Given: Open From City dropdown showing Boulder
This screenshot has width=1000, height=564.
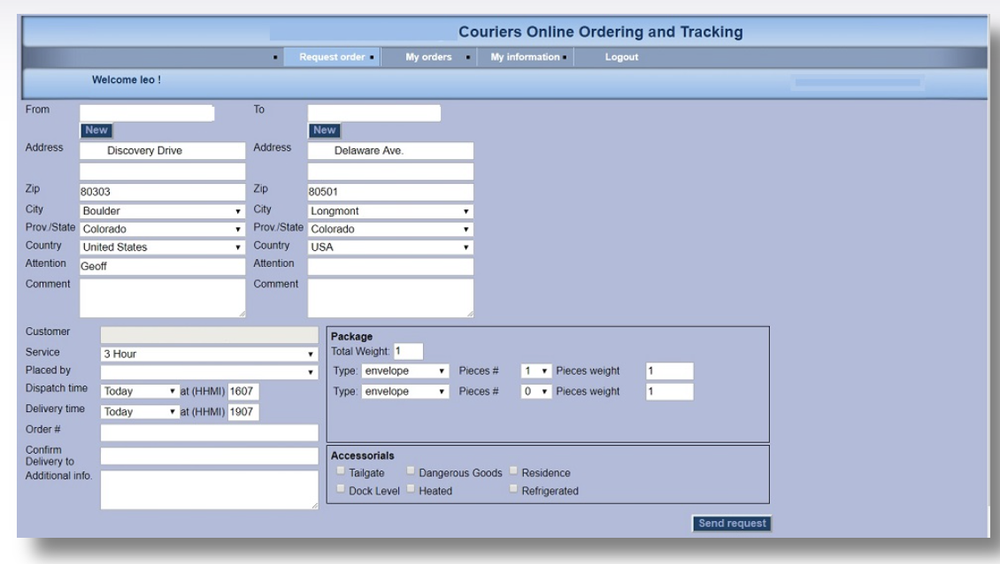Looking at the screenshot, I should [162, 211].
